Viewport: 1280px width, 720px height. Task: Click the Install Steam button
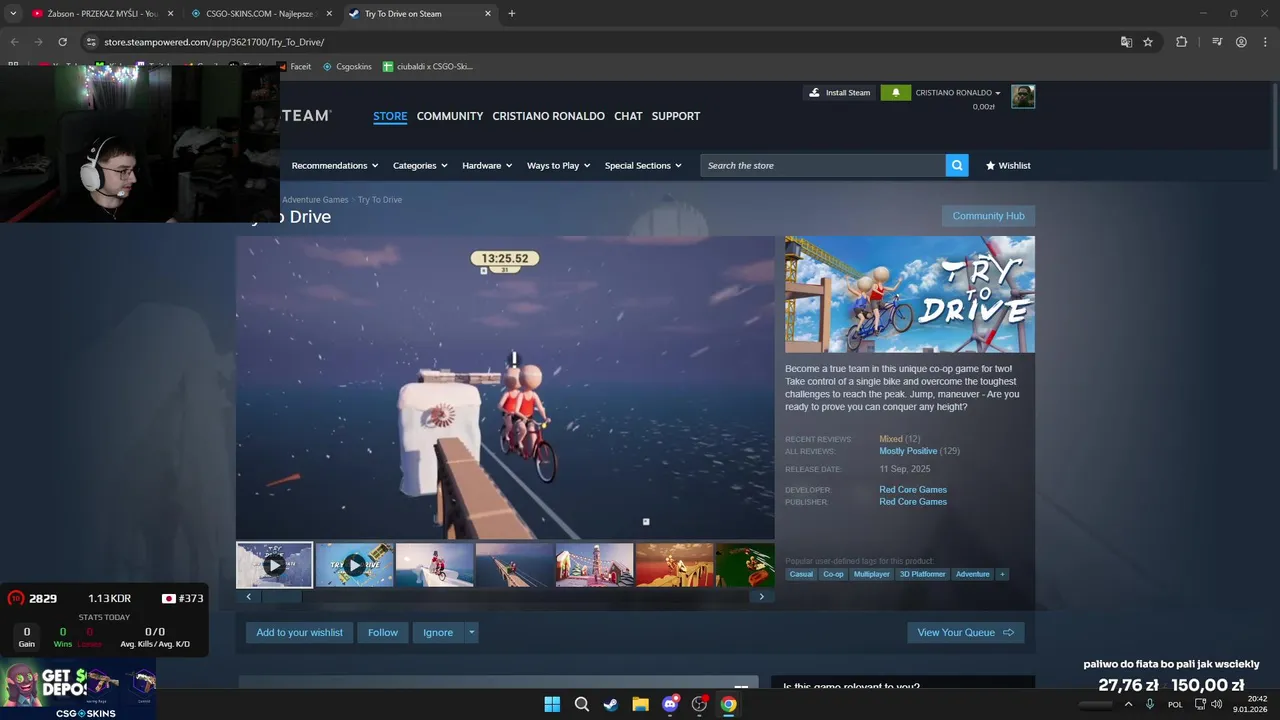(840, 93)
